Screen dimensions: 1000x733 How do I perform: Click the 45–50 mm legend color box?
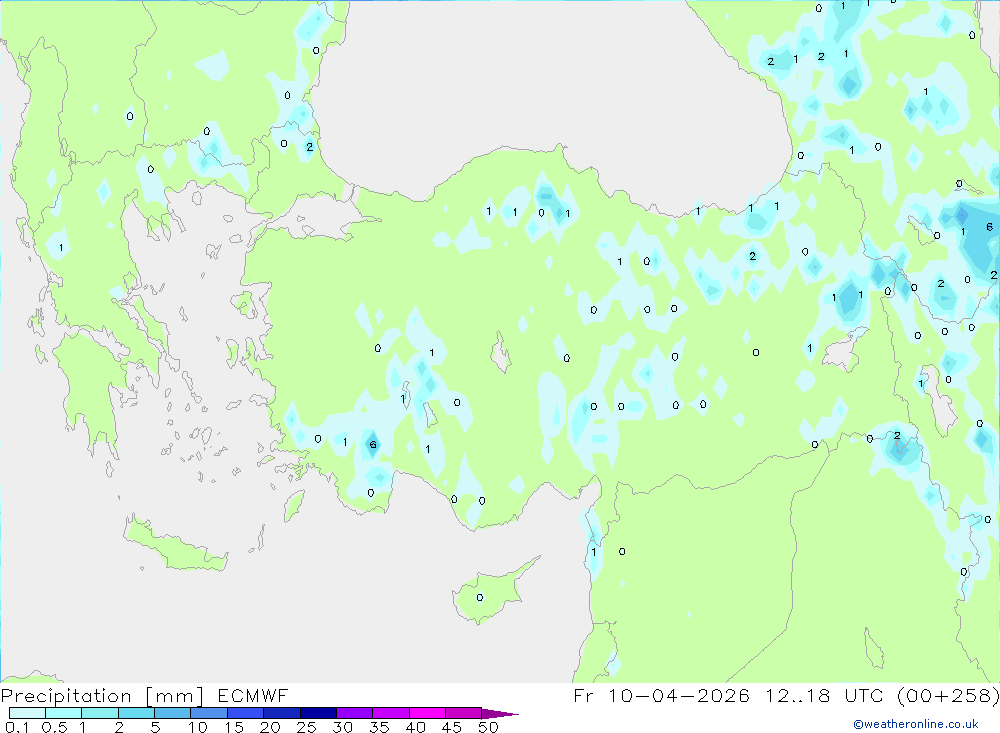pos(464,713)
